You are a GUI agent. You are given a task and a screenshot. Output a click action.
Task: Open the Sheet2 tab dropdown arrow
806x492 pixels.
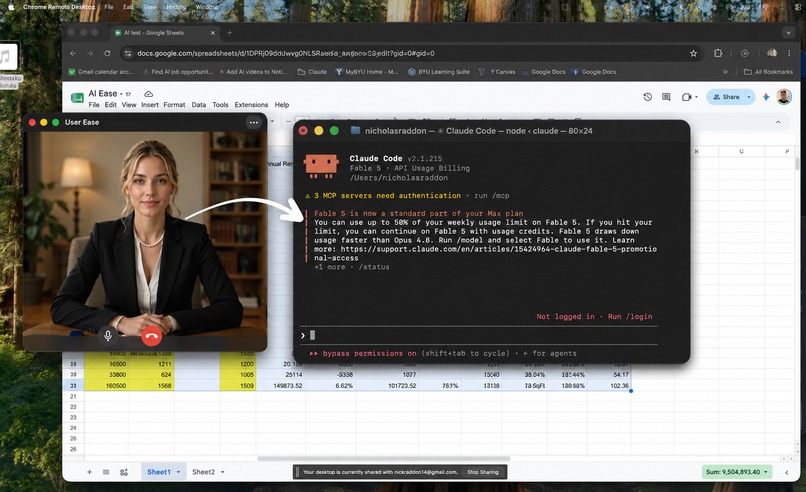pyautogui.click(x=223, y=472)
